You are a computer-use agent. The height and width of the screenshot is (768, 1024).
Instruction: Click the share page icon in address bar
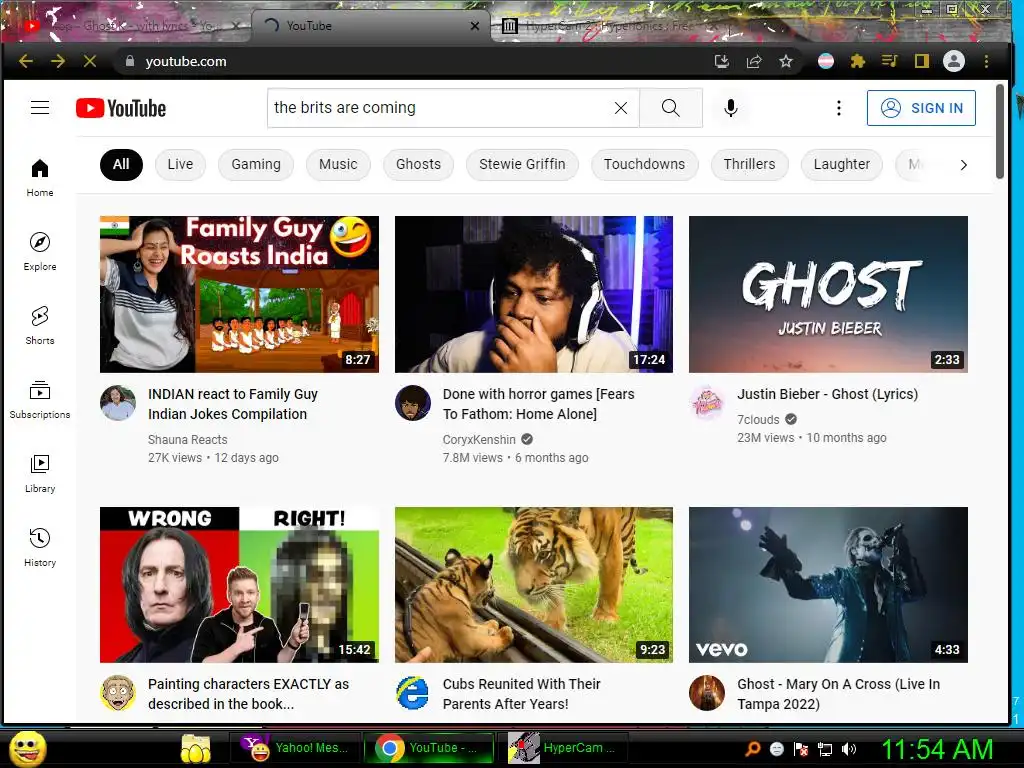(754, 61)
